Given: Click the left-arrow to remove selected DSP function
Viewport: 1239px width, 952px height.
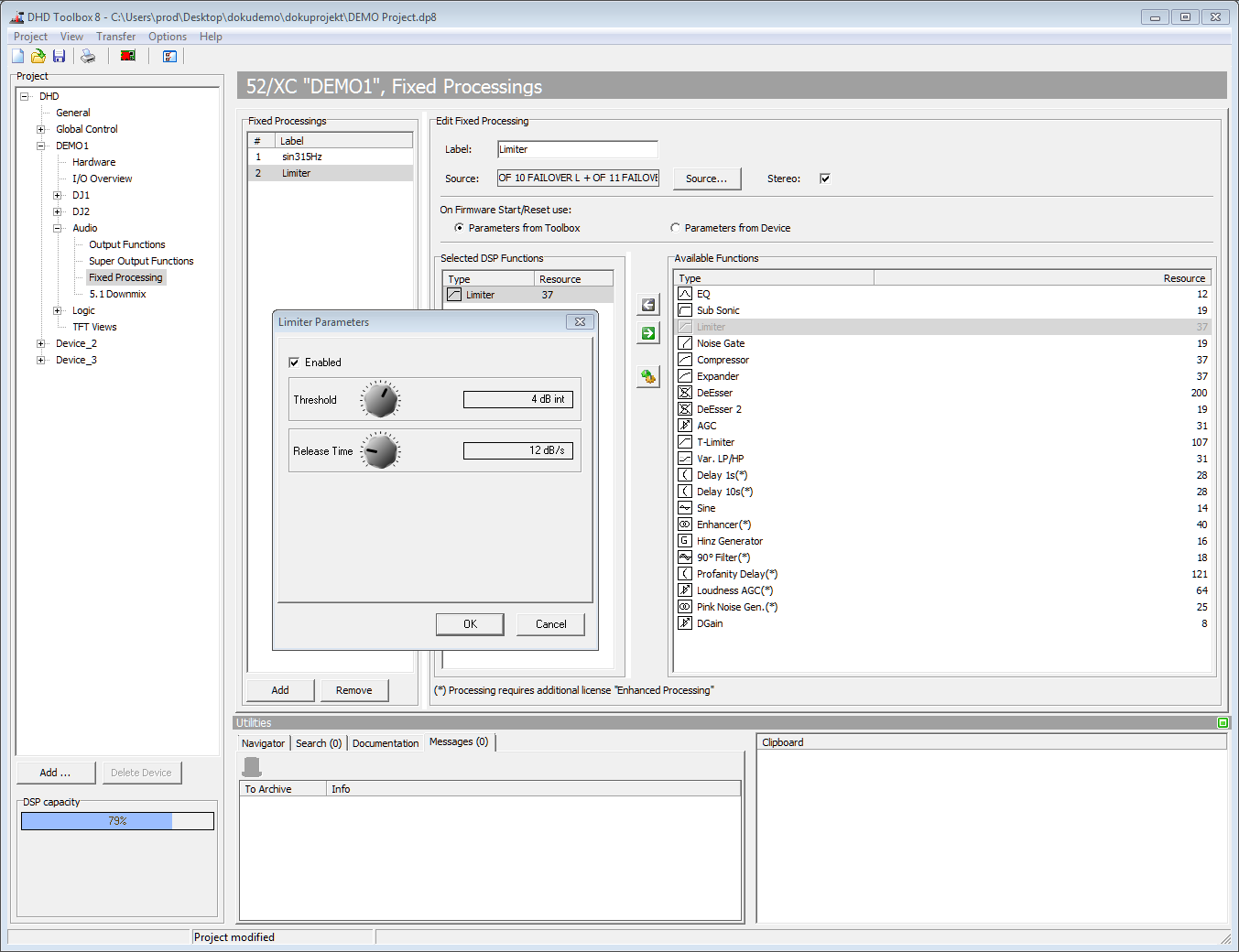Looking at the screenshot, I should (x=647, y=304).
